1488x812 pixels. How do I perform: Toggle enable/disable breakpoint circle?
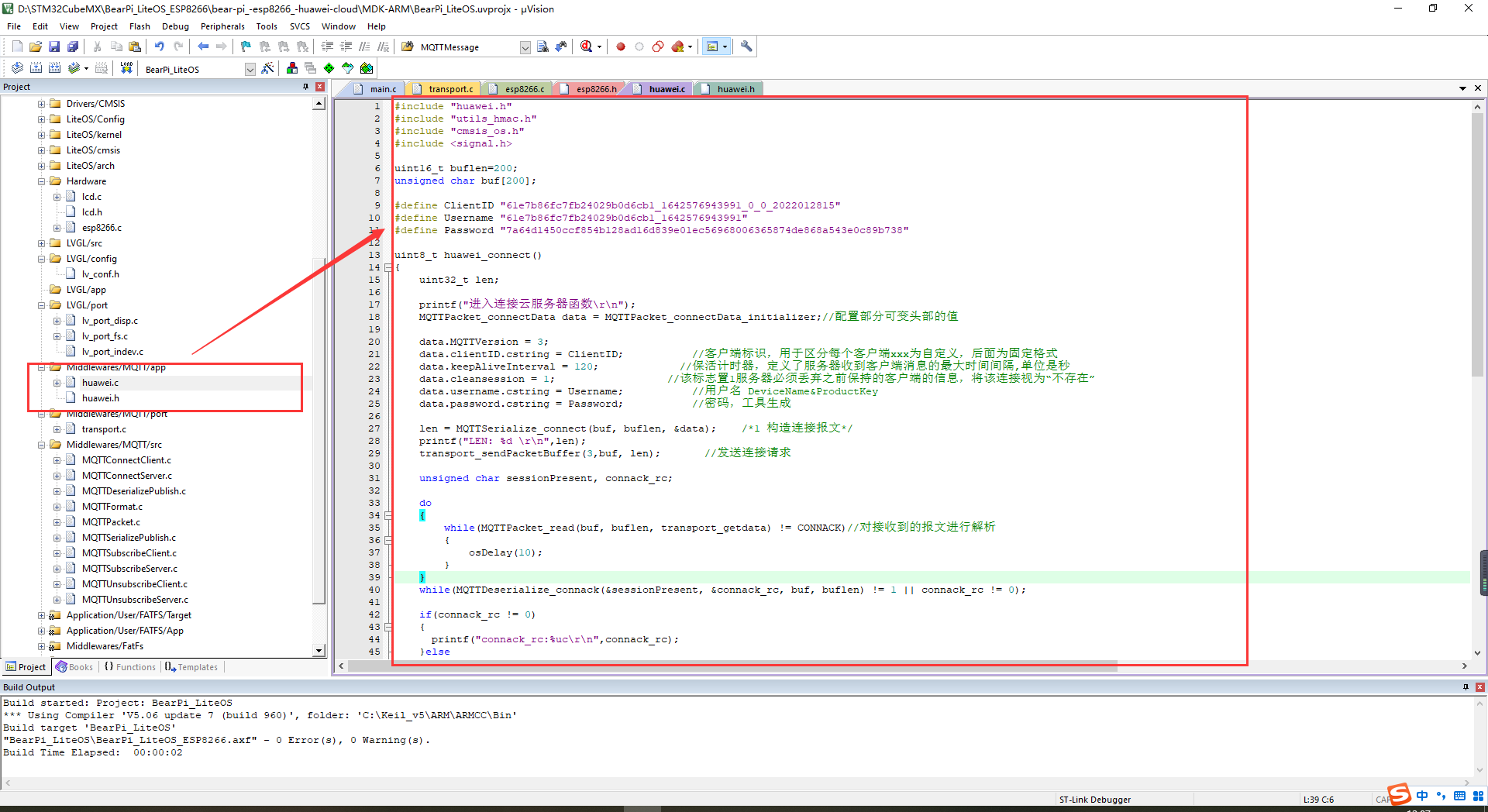(639, 46)
